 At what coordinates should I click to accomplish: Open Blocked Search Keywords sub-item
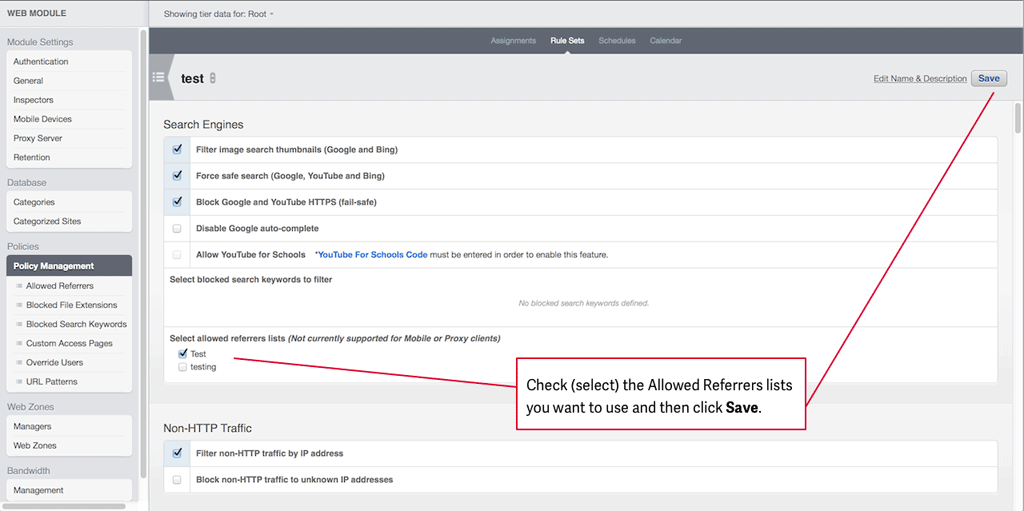[76, 324]
